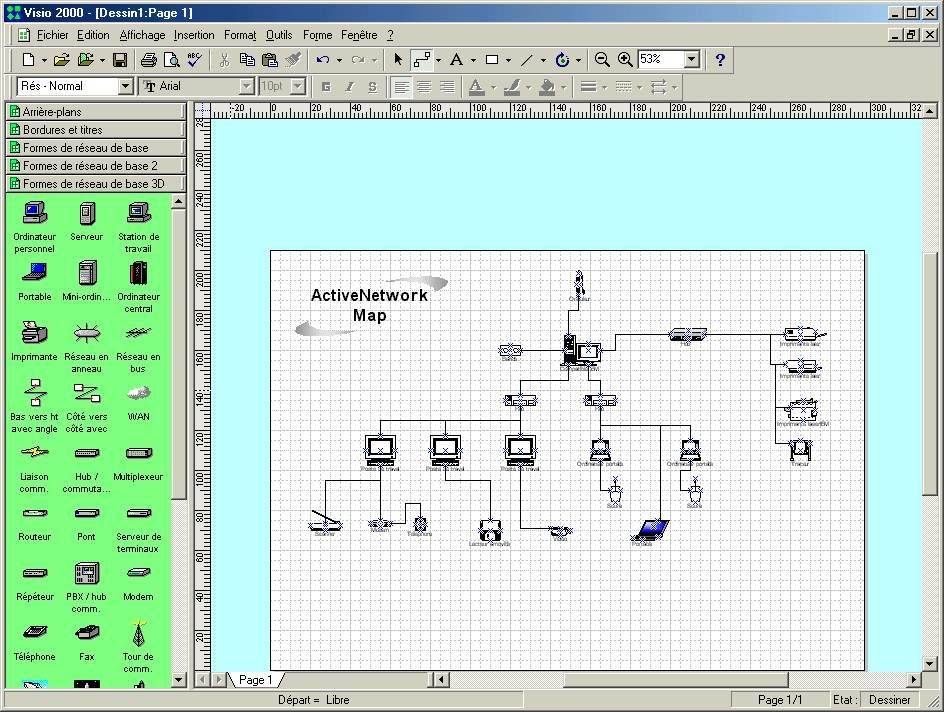The width and height of the screenshot is (944, 712).
Task: Open the Format menu
Action: pos(240,35)
